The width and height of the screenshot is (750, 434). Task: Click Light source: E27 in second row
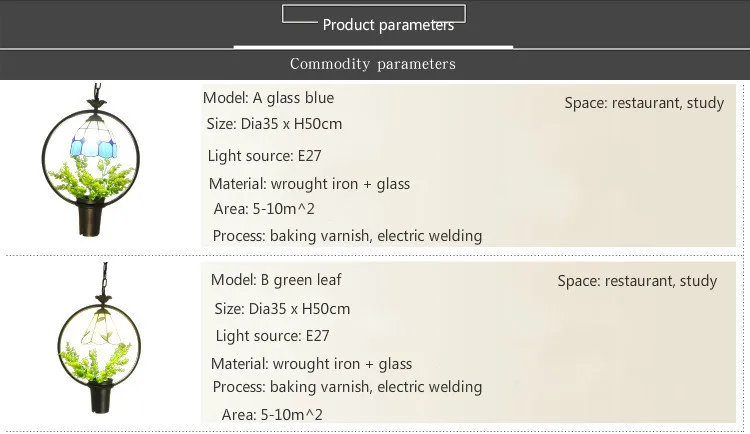(x=272, y=336)
